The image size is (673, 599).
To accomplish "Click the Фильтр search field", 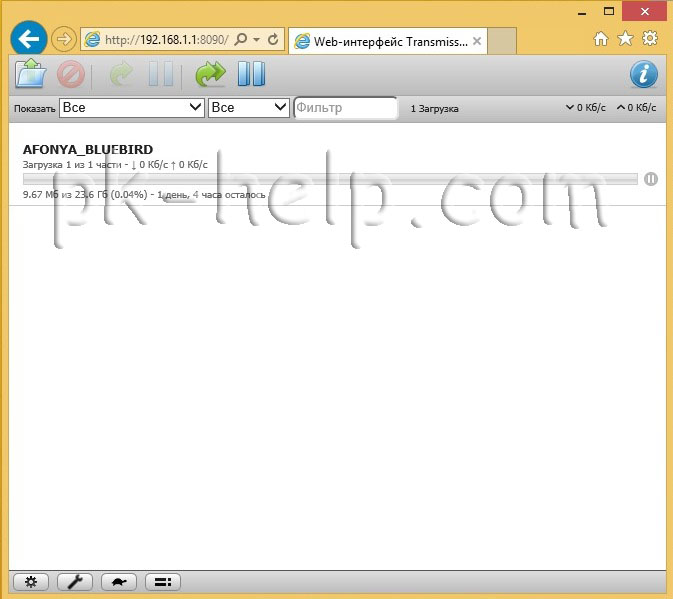I will (x=346, y=108).
